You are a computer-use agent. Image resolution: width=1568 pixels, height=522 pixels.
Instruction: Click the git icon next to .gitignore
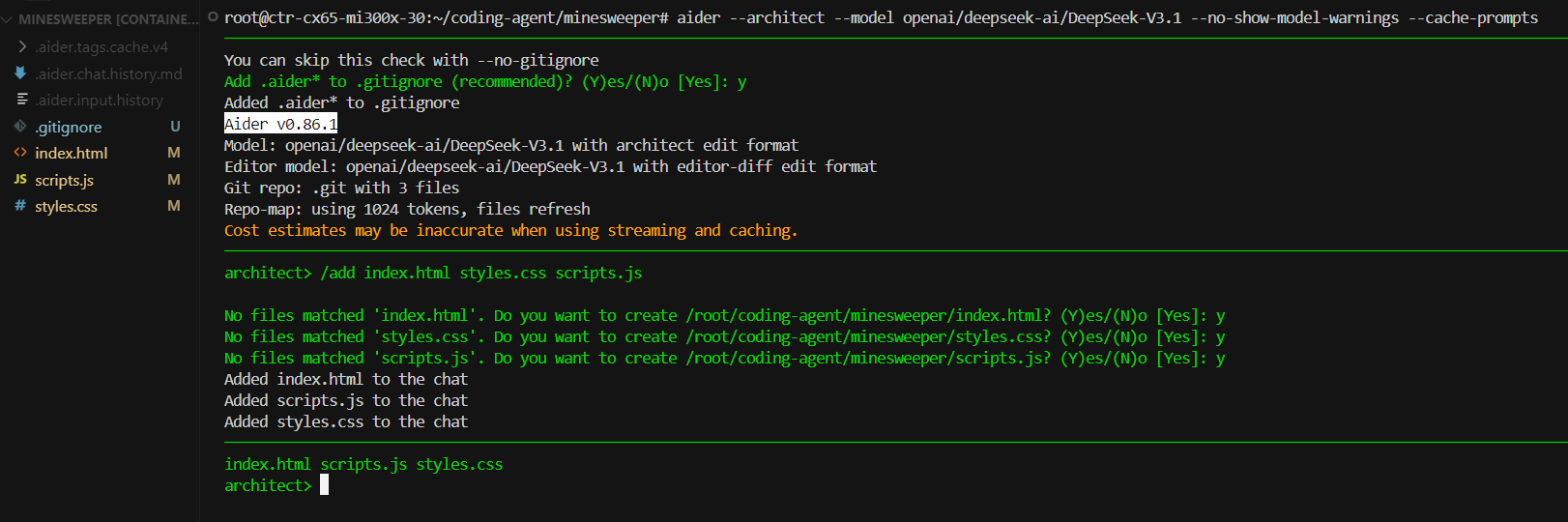coord(20,127)
